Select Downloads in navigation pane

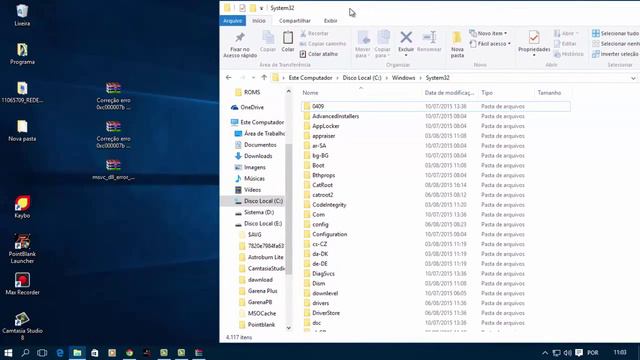(x=253, y=156)
